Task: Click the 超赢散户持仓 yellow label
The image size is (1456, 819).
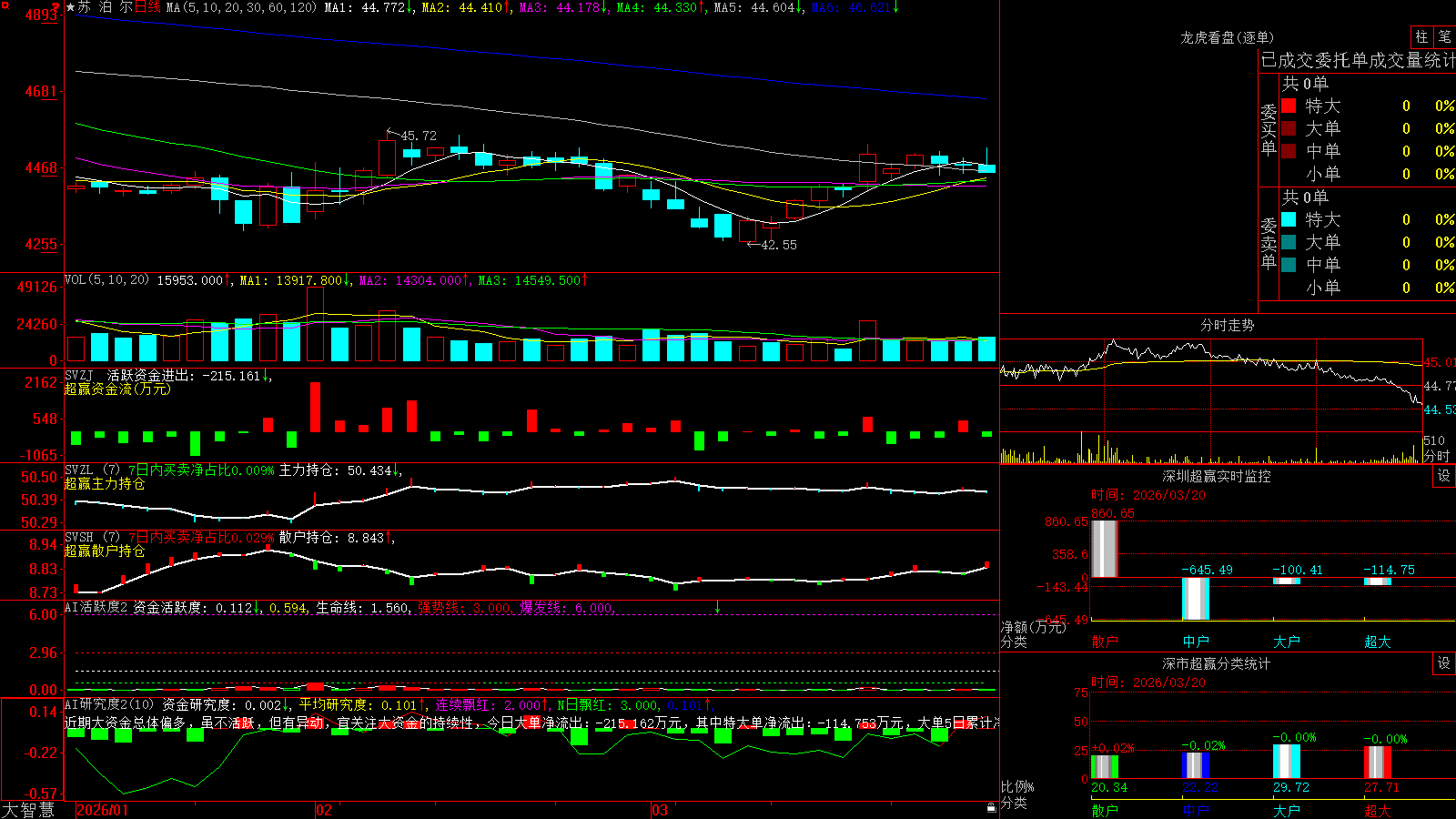Action: [105, 551]
